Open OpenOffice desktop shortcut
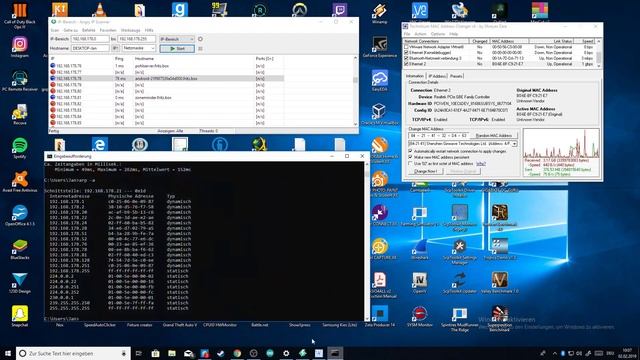Image resolution: width=640 pixels, height=360 pixels. [20, 215]
